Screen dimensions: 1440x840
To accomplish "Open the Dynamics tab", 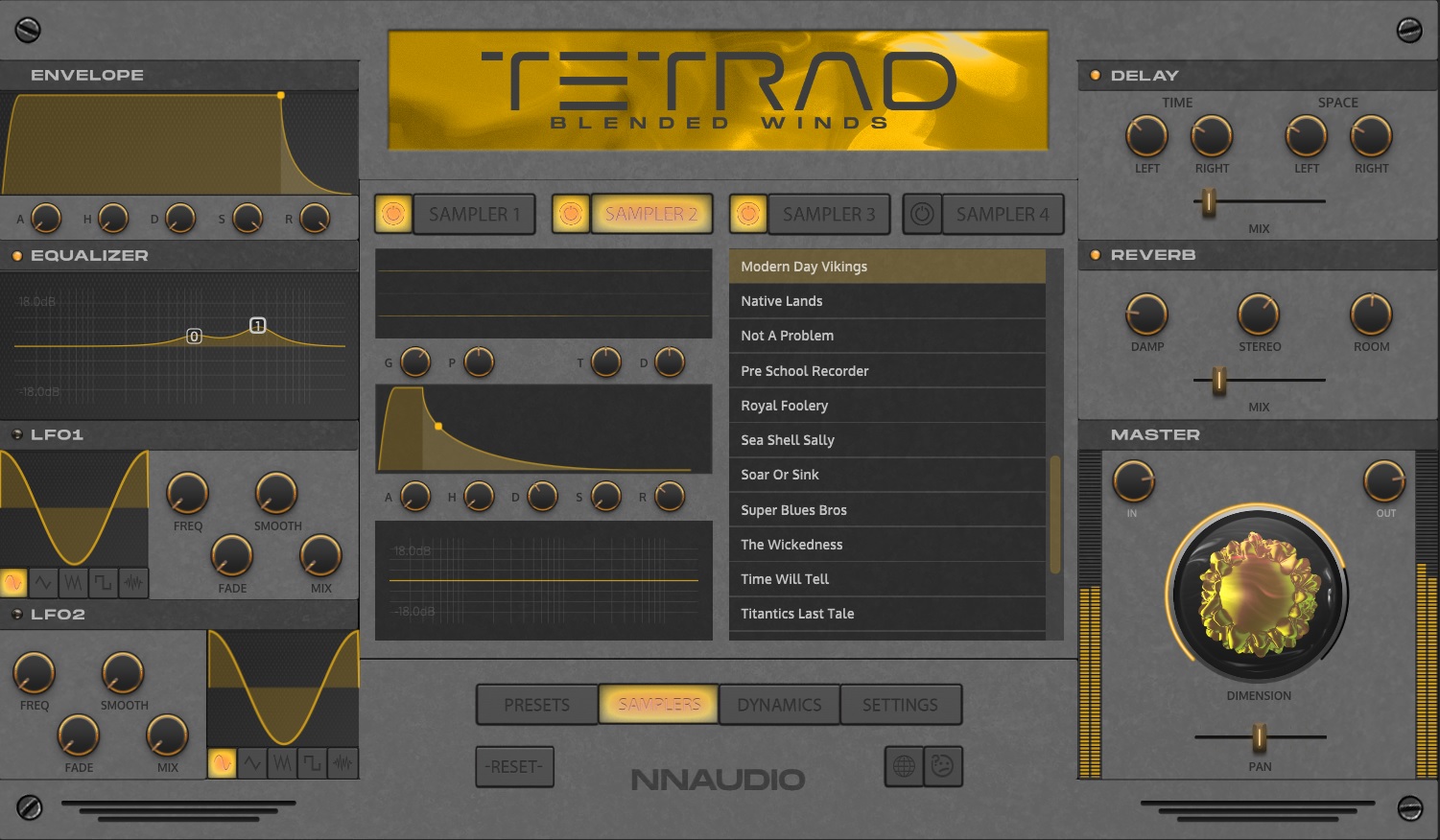I will point(779,705).
